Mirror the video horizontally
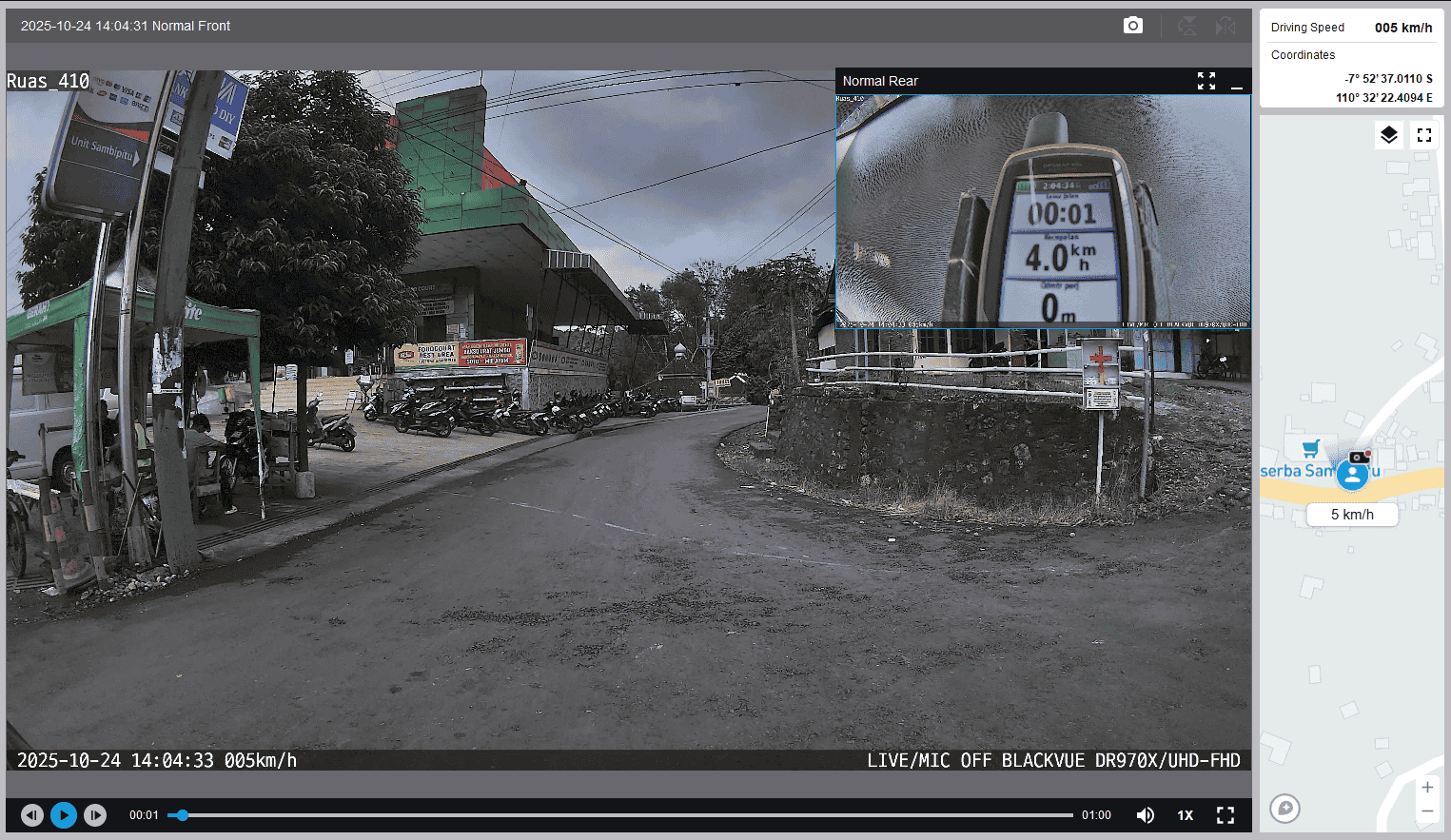Screen dimensions: 1451x840 (x=1226, y=26)
